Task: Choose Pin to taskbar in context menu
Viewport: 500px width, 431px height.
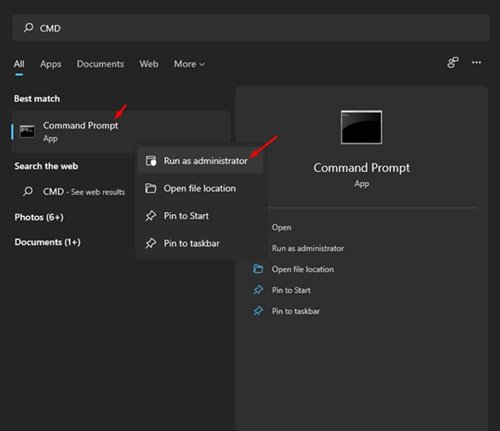Action: [201, 243]
